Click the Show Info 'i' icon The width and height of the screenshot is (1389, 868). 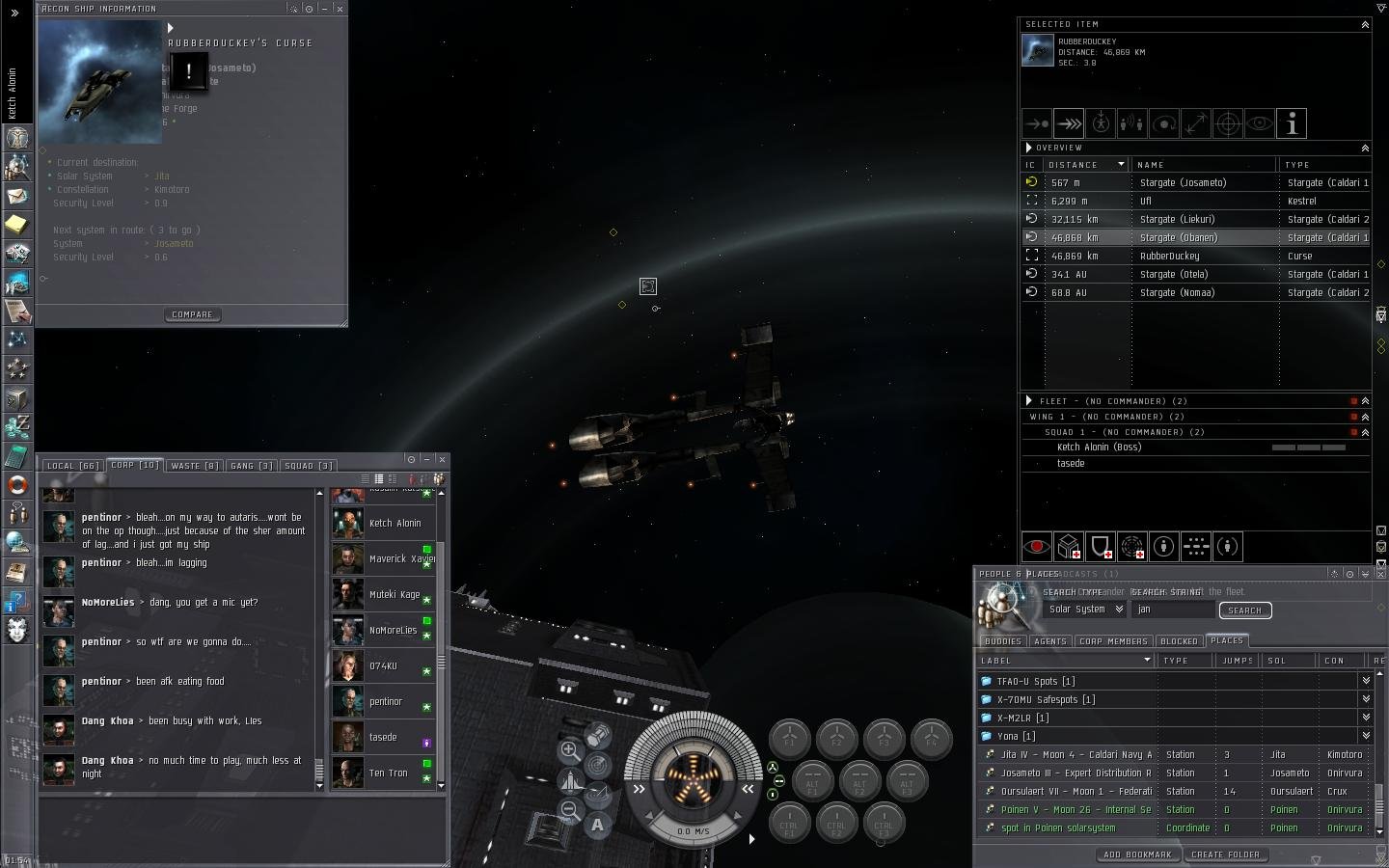(1292, 123)
